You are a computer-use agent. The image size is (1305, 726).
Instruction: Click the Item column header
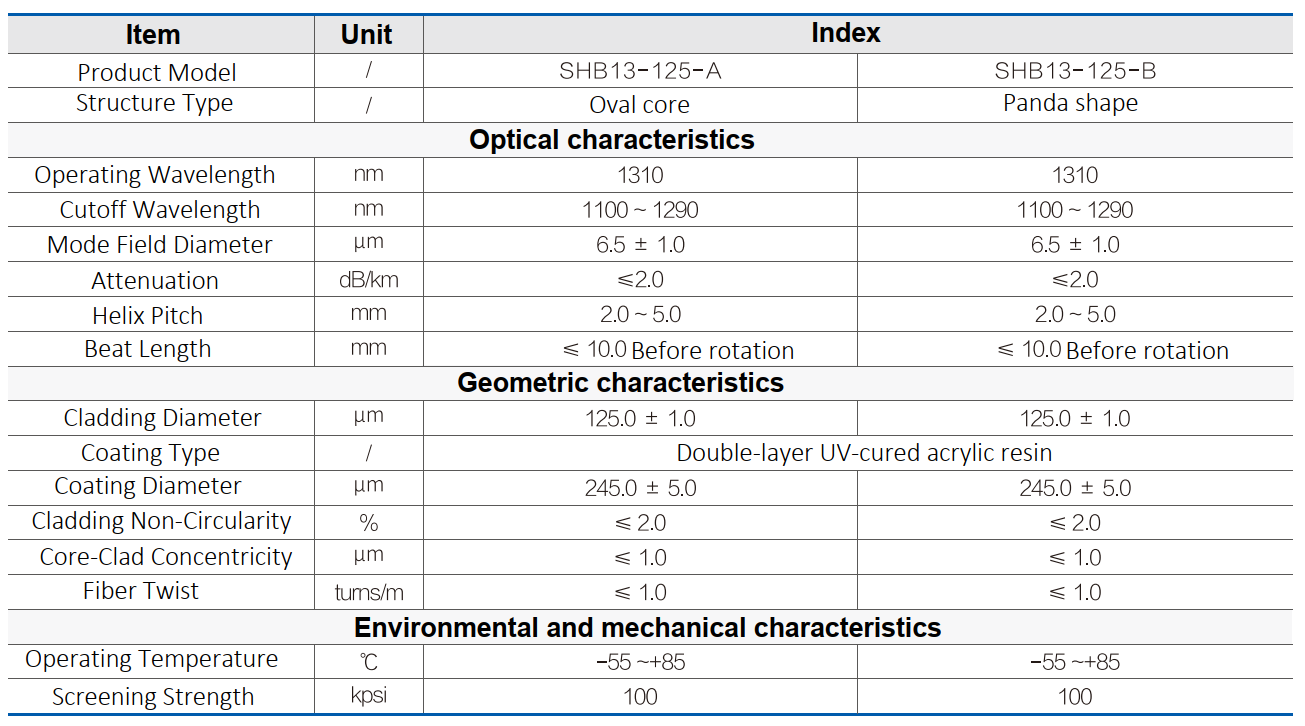153,34
